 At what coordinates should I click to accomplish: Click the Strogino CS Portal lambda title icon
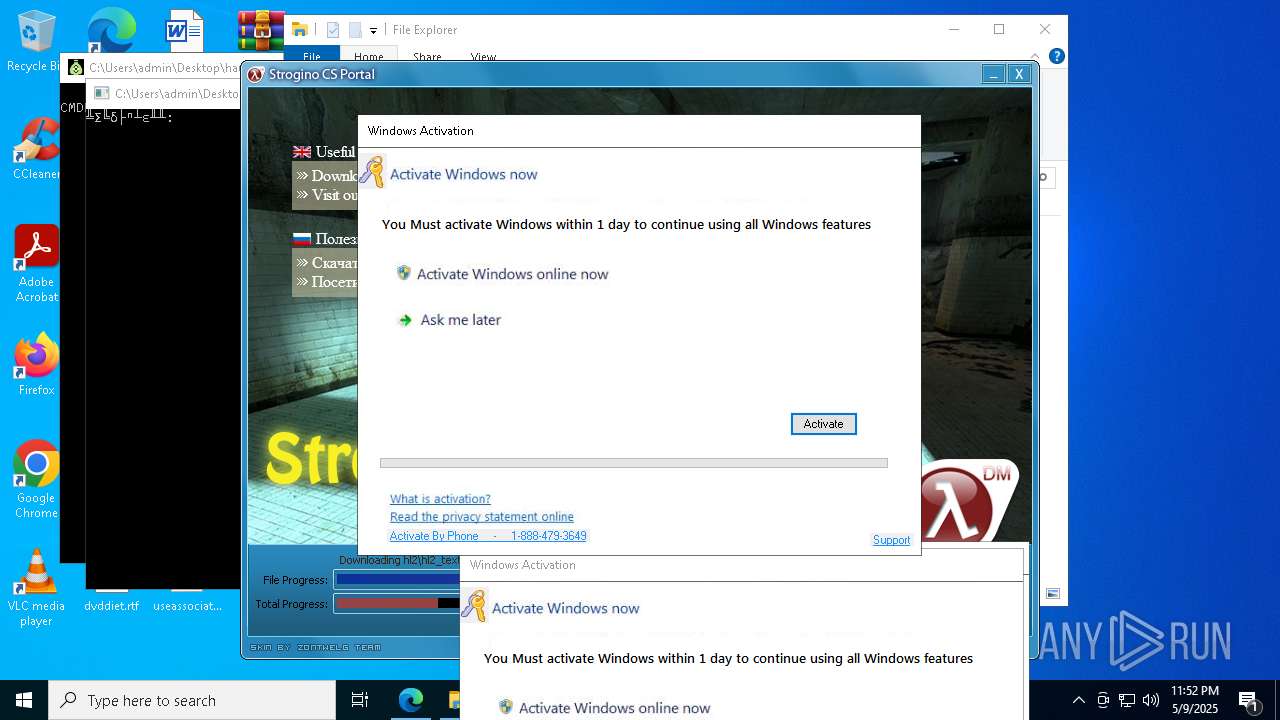coord(256,74)
